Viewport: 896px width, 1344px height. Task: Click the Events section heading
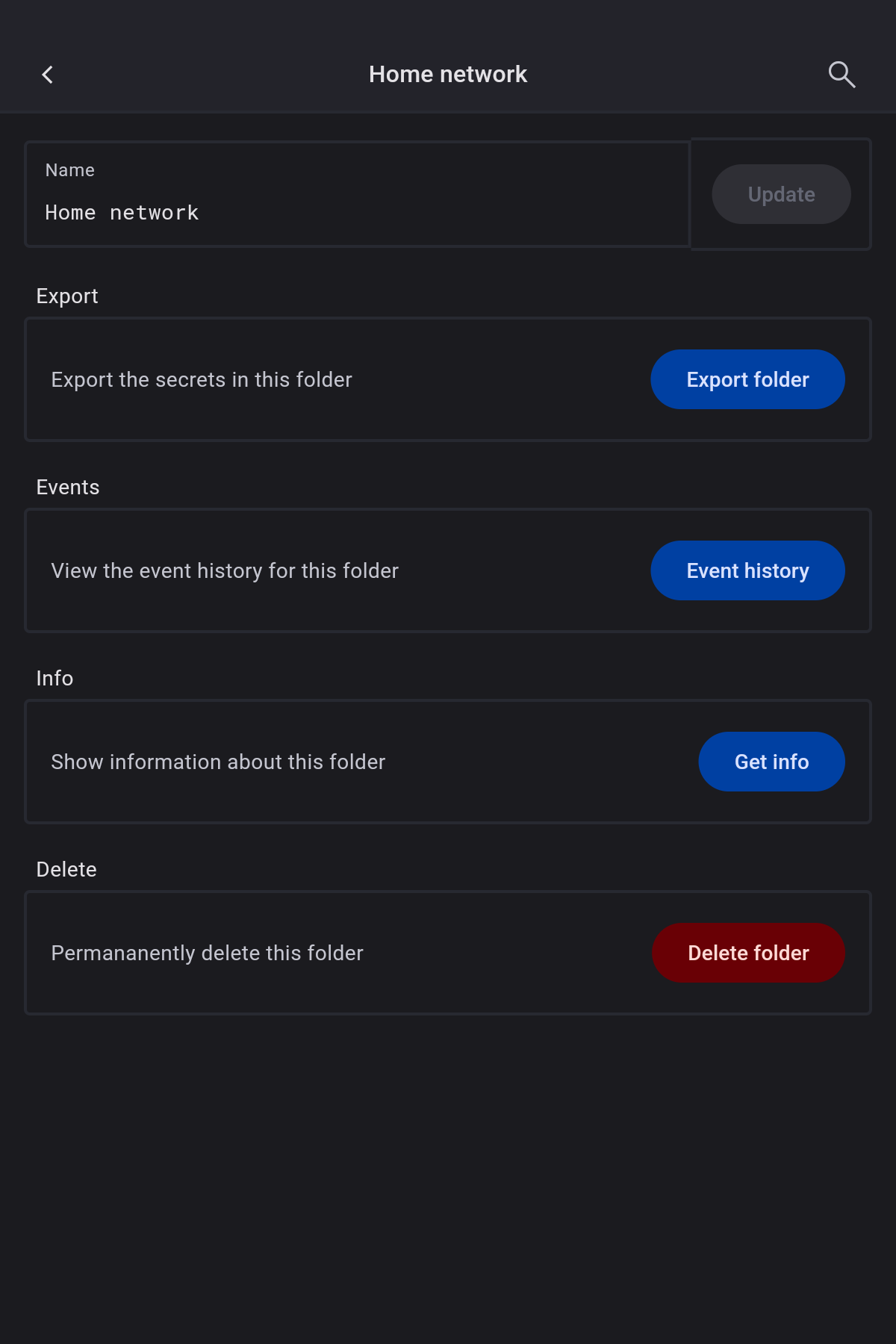tap(68, 488)
